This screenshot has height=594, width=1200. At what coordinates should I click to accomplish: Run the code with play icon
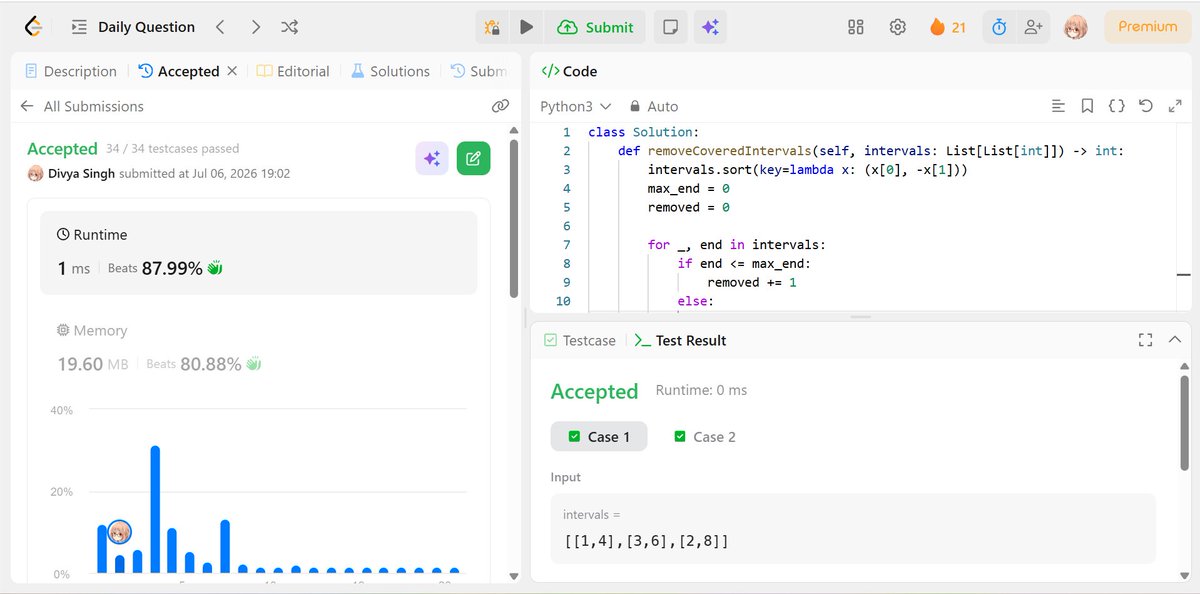point(526,27)
